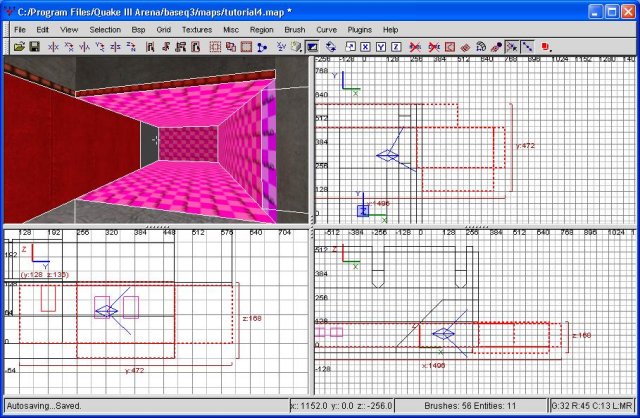Put caps on the current patch
The width and height of the screenshot is (640, 418).
pyautogui.click(x=496, y=47)
